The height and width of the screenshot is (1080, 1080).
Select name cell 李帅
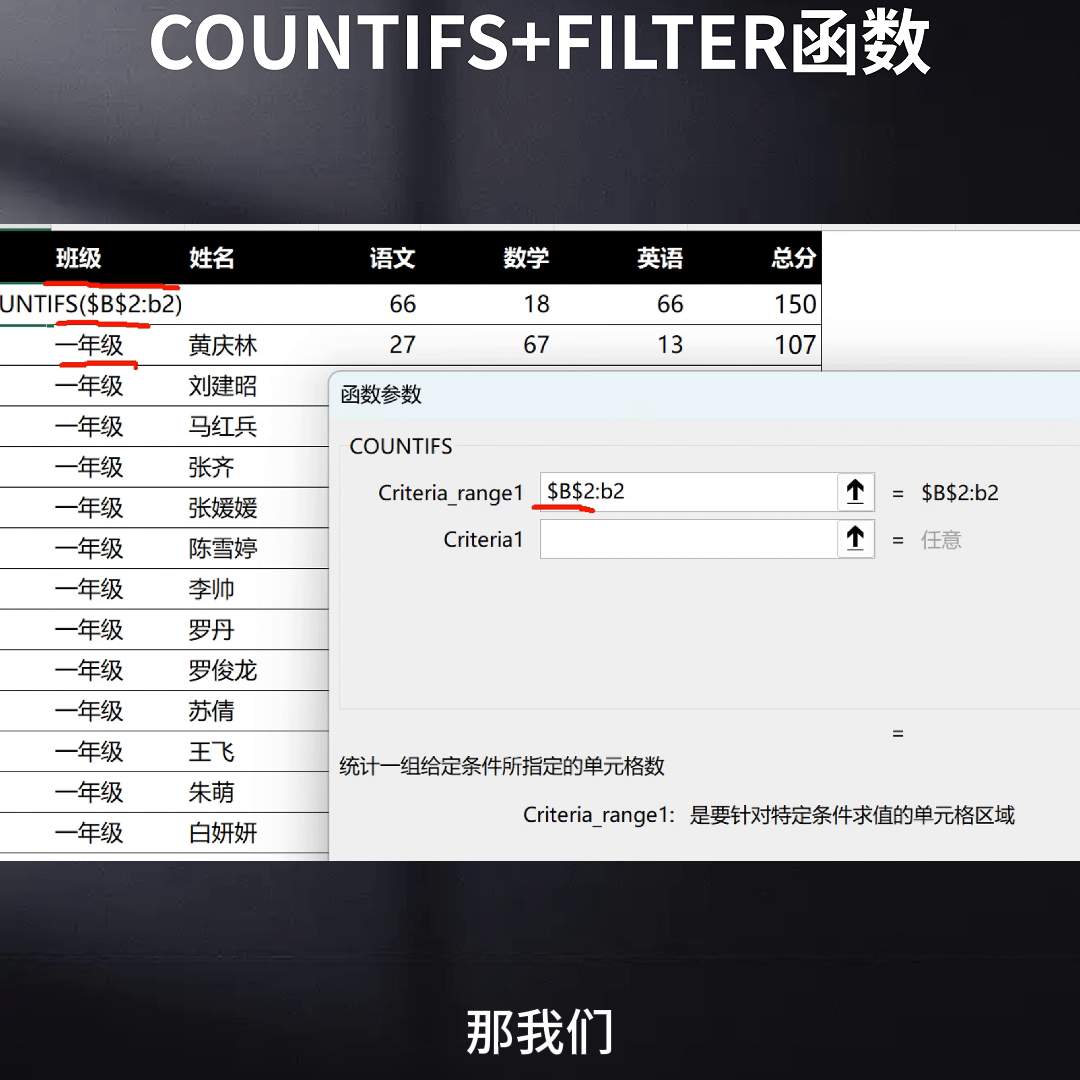[211, 589]
